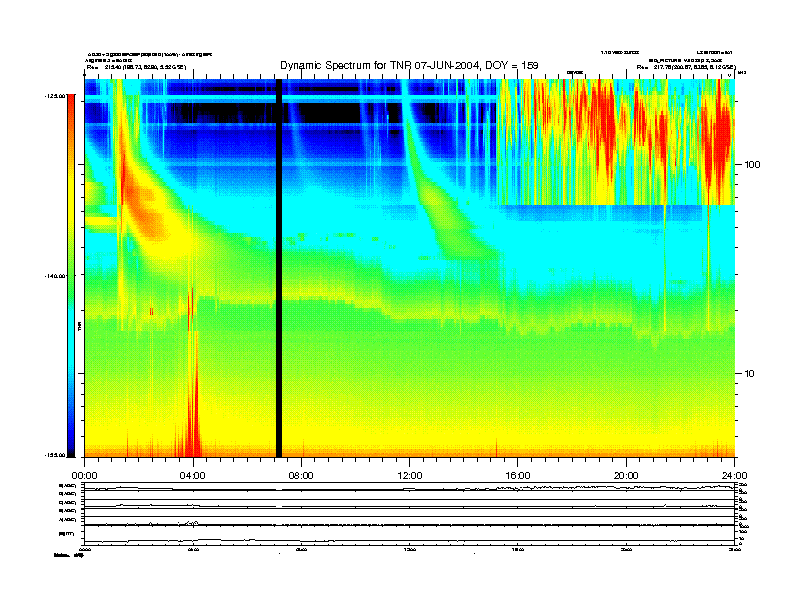Screen dimensions: 792x612
Task: Click the "16:00" time axis label
Action: [518, 476]
